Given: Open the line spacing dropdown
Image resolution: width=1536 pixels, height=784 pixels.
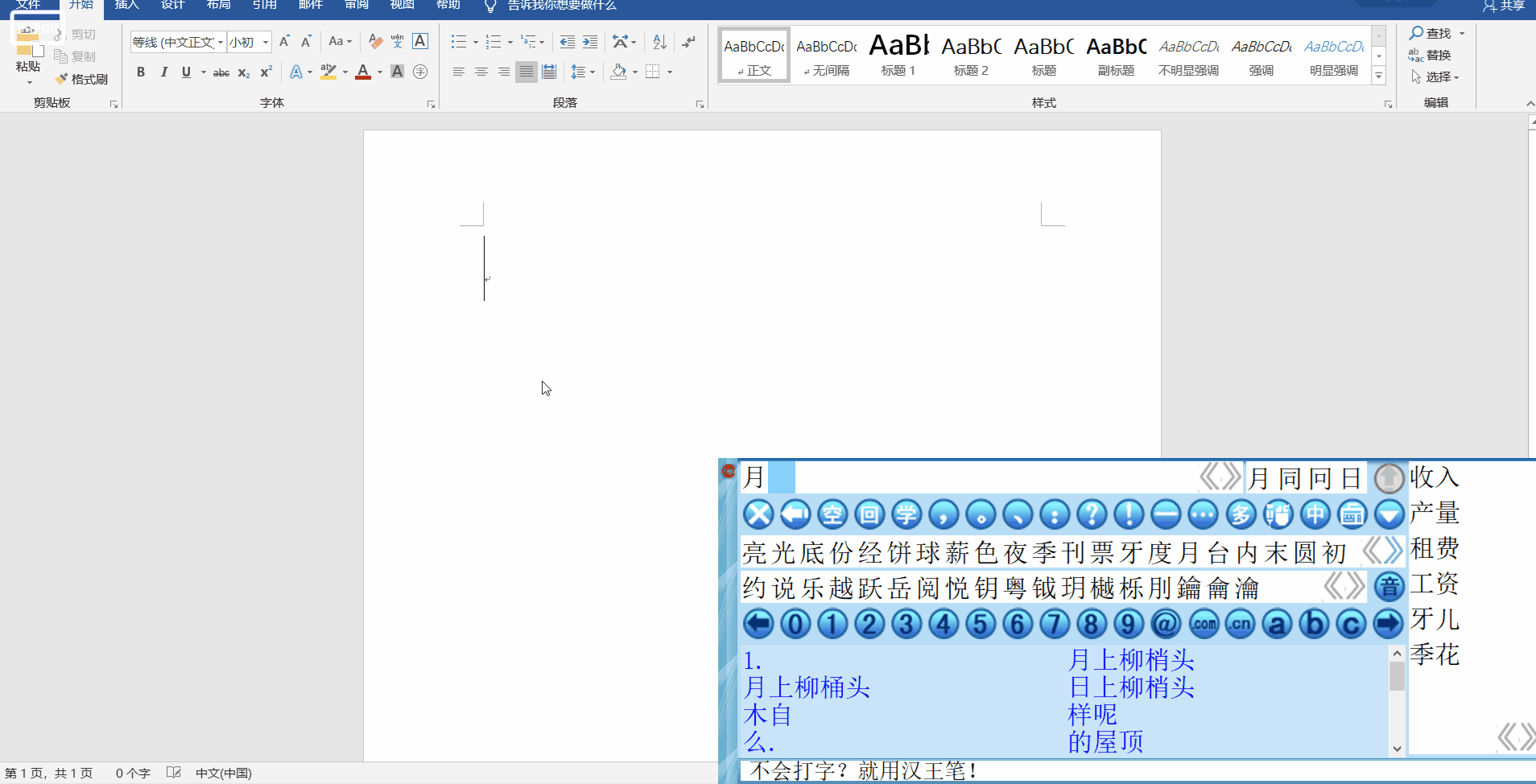Looking at the screenshot, I should coord(581,72).
